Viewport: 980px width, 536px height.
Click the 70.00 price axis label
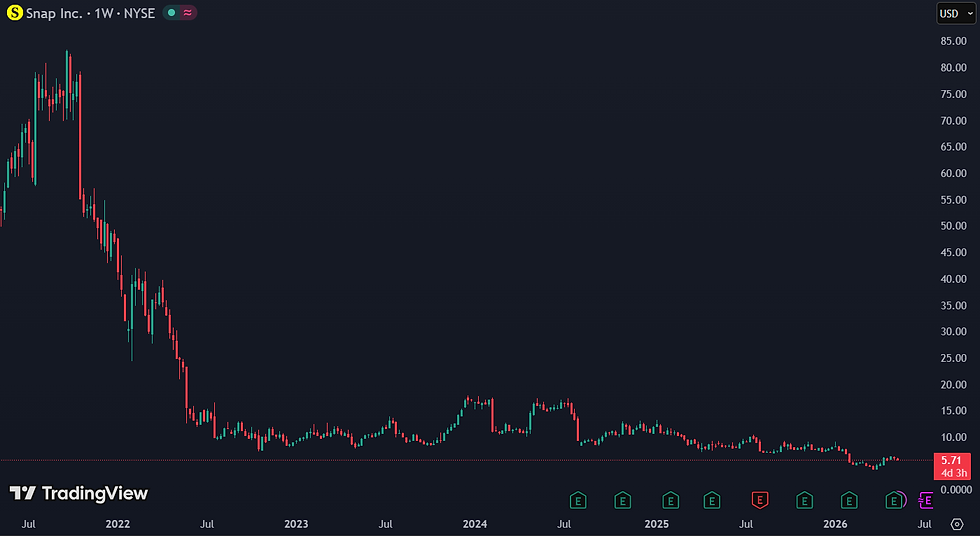tap(954, 121)
